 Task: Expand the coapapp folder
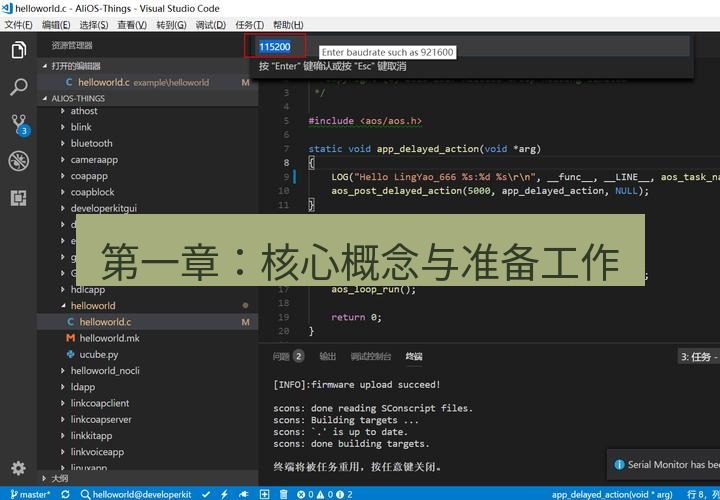(x=89, y=176)
